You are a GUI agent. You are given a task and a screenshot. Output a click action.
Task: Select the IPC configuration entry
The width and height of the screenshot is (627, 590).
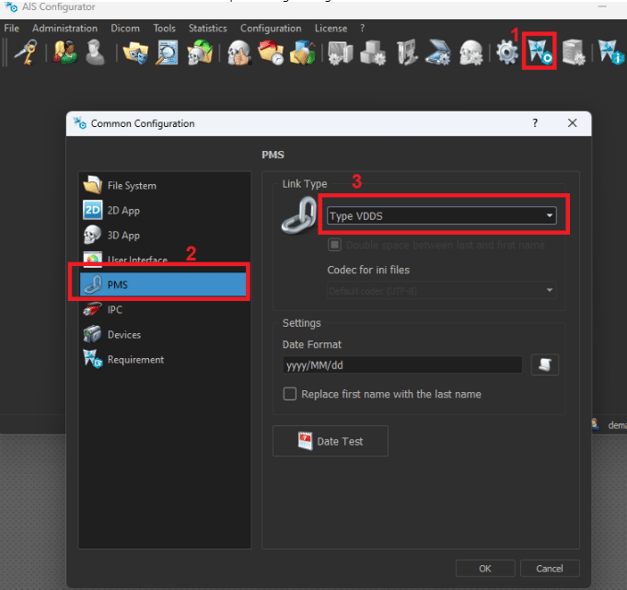coord(115,310)
